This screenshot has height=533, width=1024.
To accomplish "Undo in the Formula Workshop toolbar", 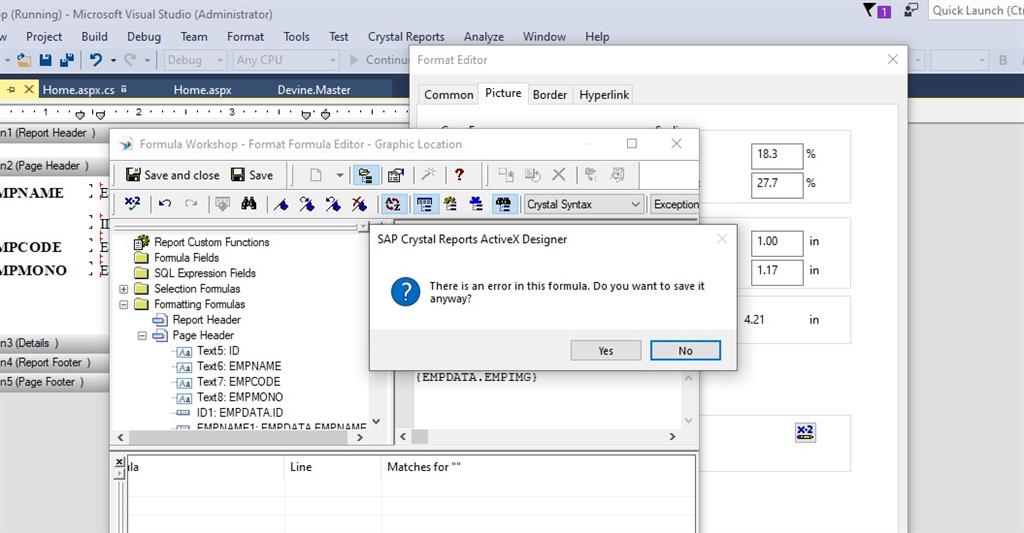I will tap(165, 204).
